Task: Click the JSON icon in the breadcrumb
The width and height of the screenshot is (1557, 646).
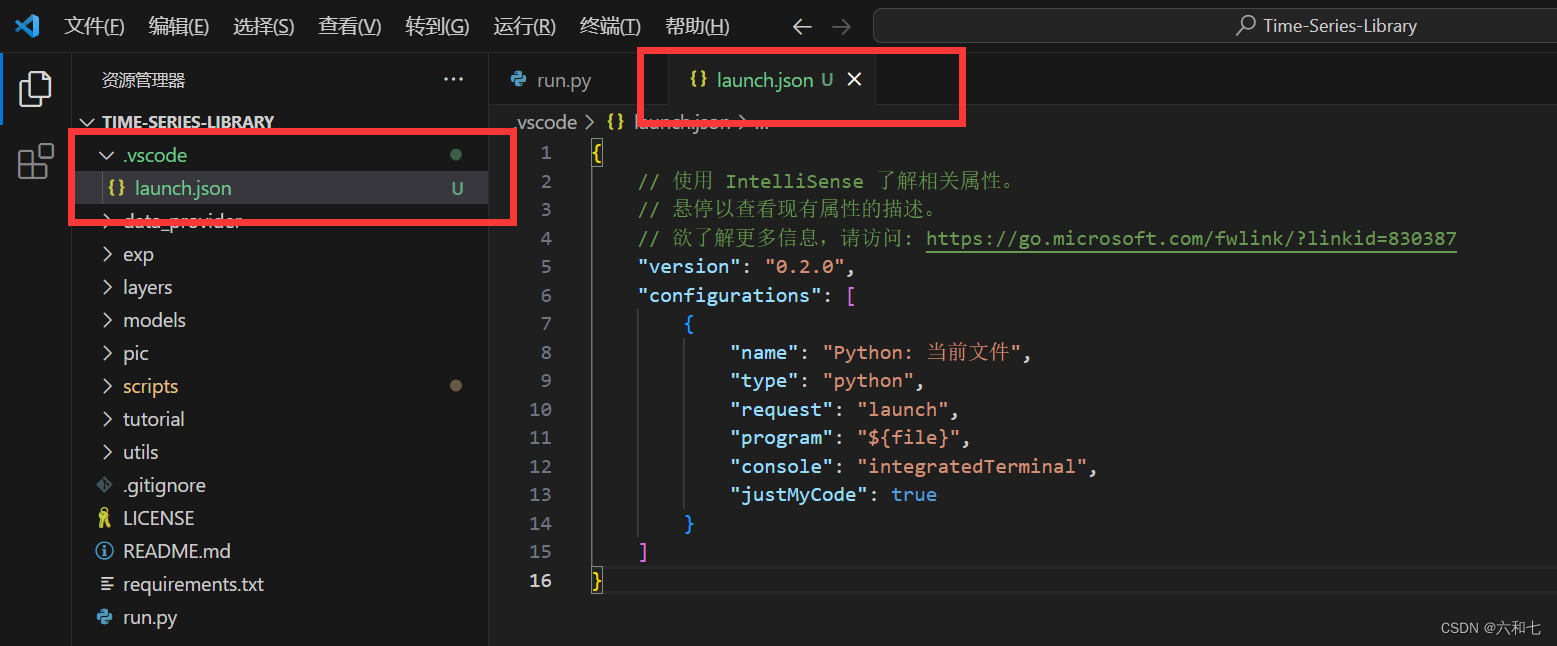Action: [616, 122]
